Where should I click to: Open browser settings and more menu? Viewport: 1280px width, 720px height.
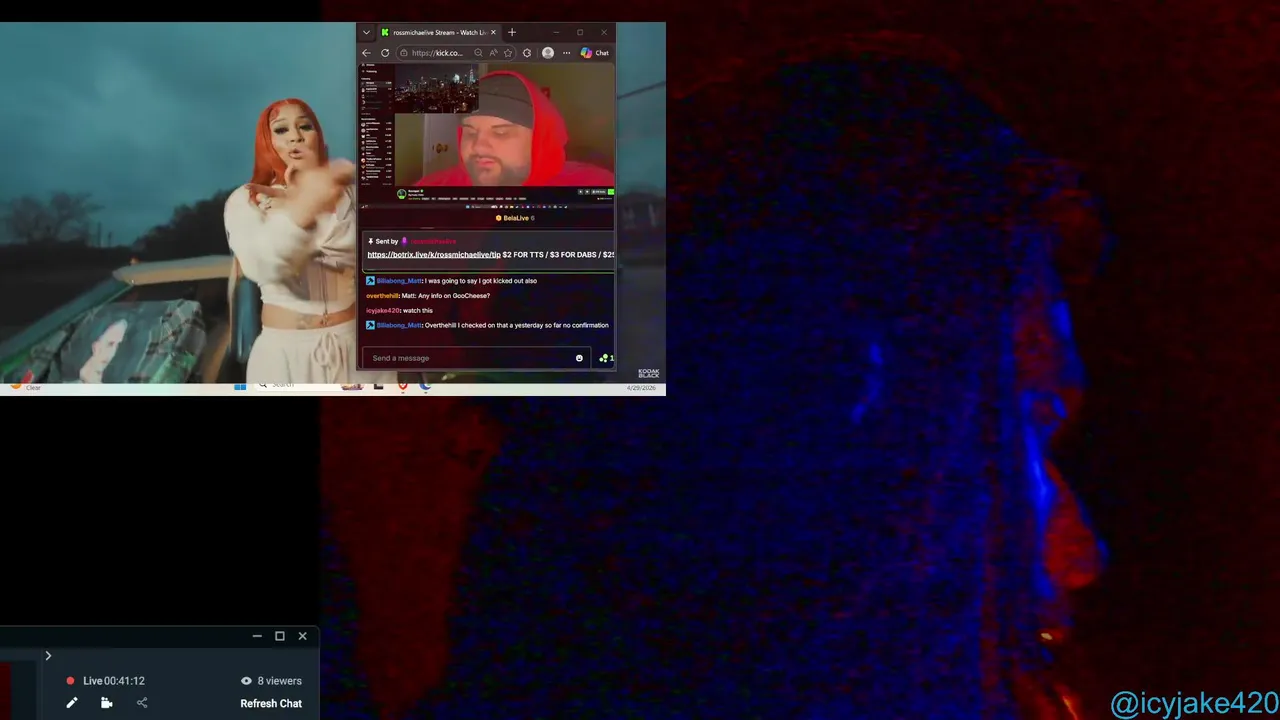point(566,53)
